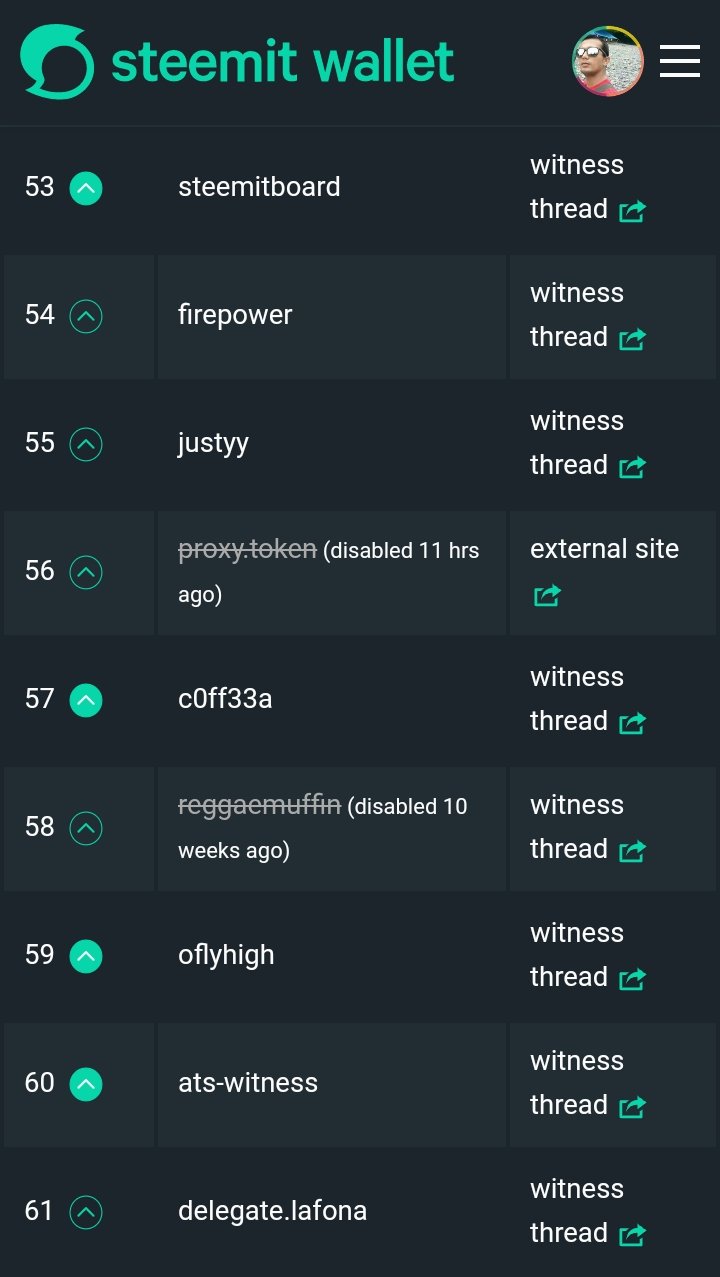Remove vote for steemitboard witness
Image resolution: width=720 pixels, height=1277 pixels.
(86, 188)
